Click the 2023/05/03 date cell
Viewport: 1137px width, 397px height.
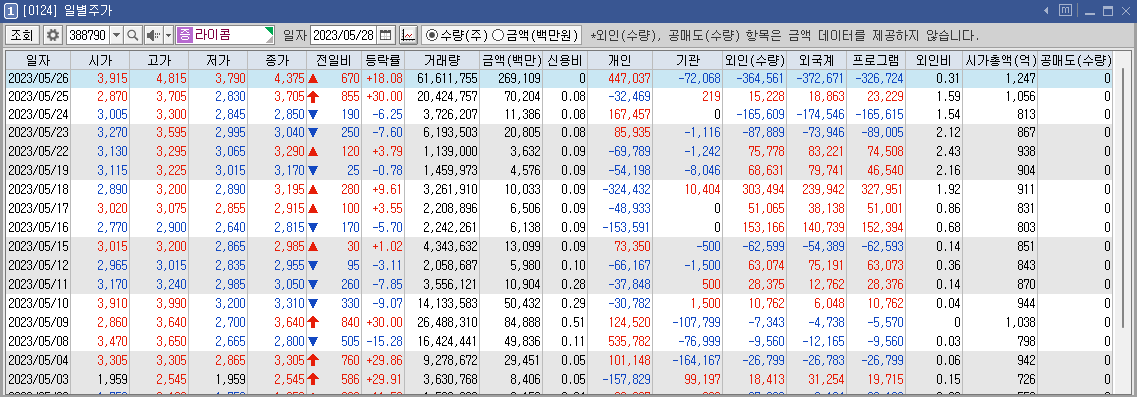point(37,378)
